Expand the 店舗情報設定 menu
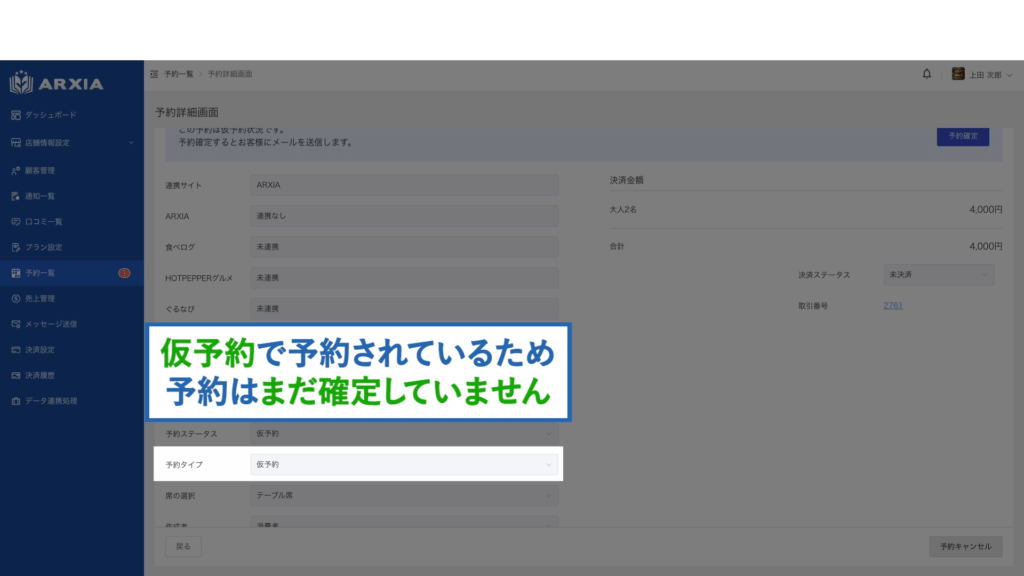The width and height of the screenshot is (1024, 576). (x=70, y=143)
